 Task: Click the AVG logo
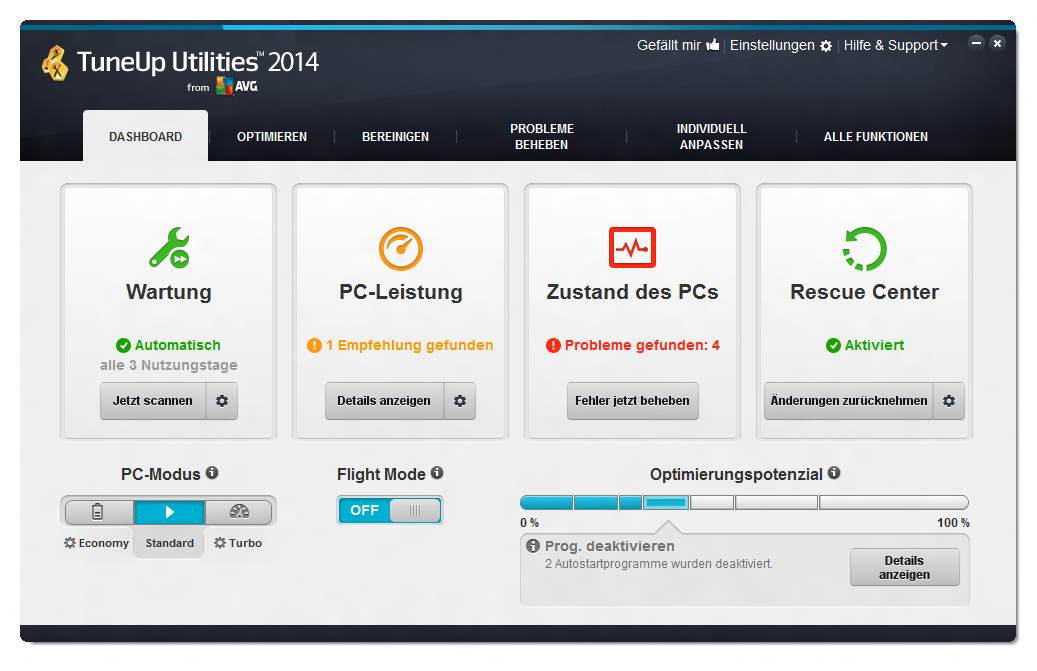[237, 86]
